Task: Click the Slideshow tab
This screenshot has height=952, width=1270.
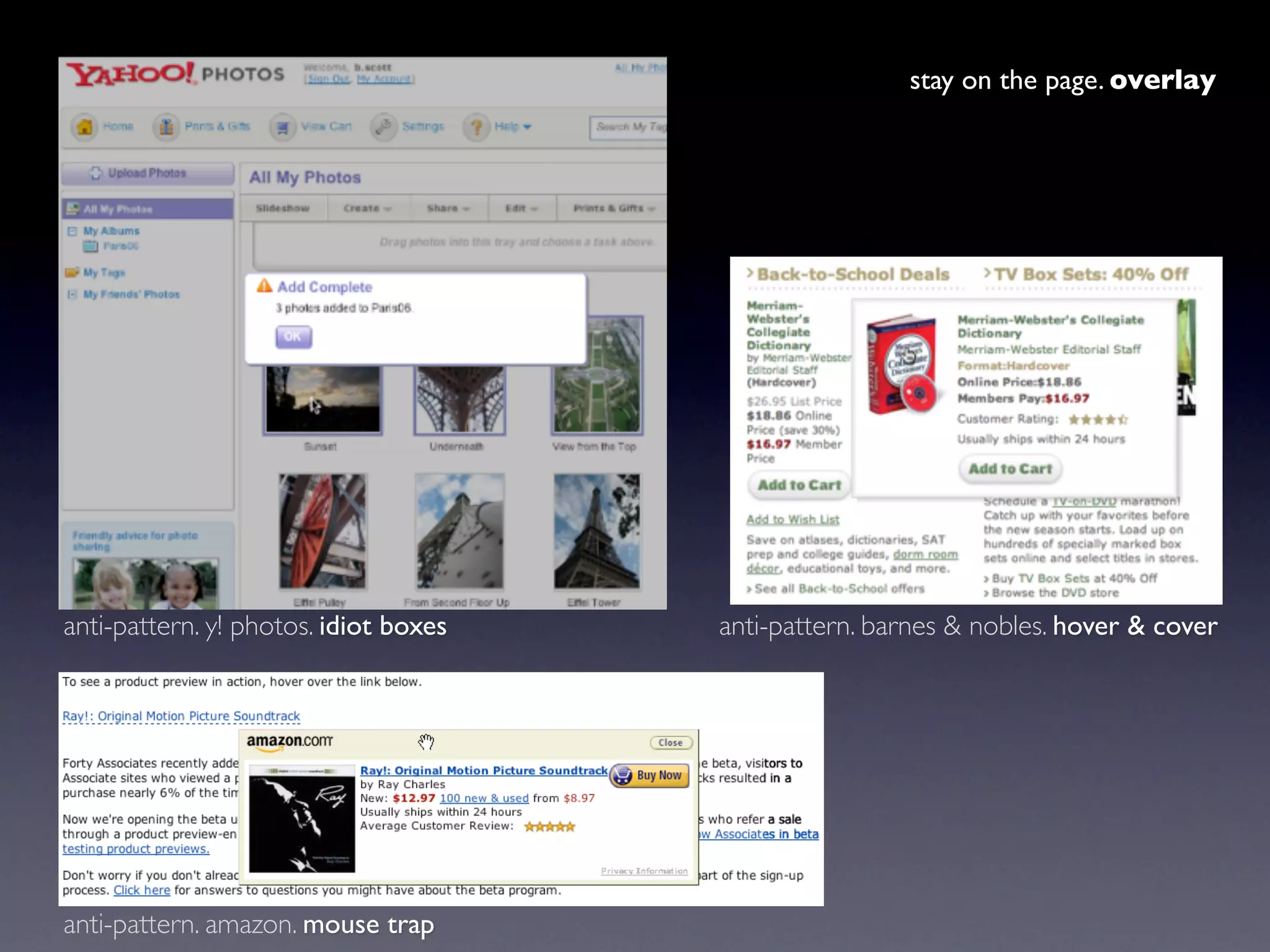Action: click(283, 208)
